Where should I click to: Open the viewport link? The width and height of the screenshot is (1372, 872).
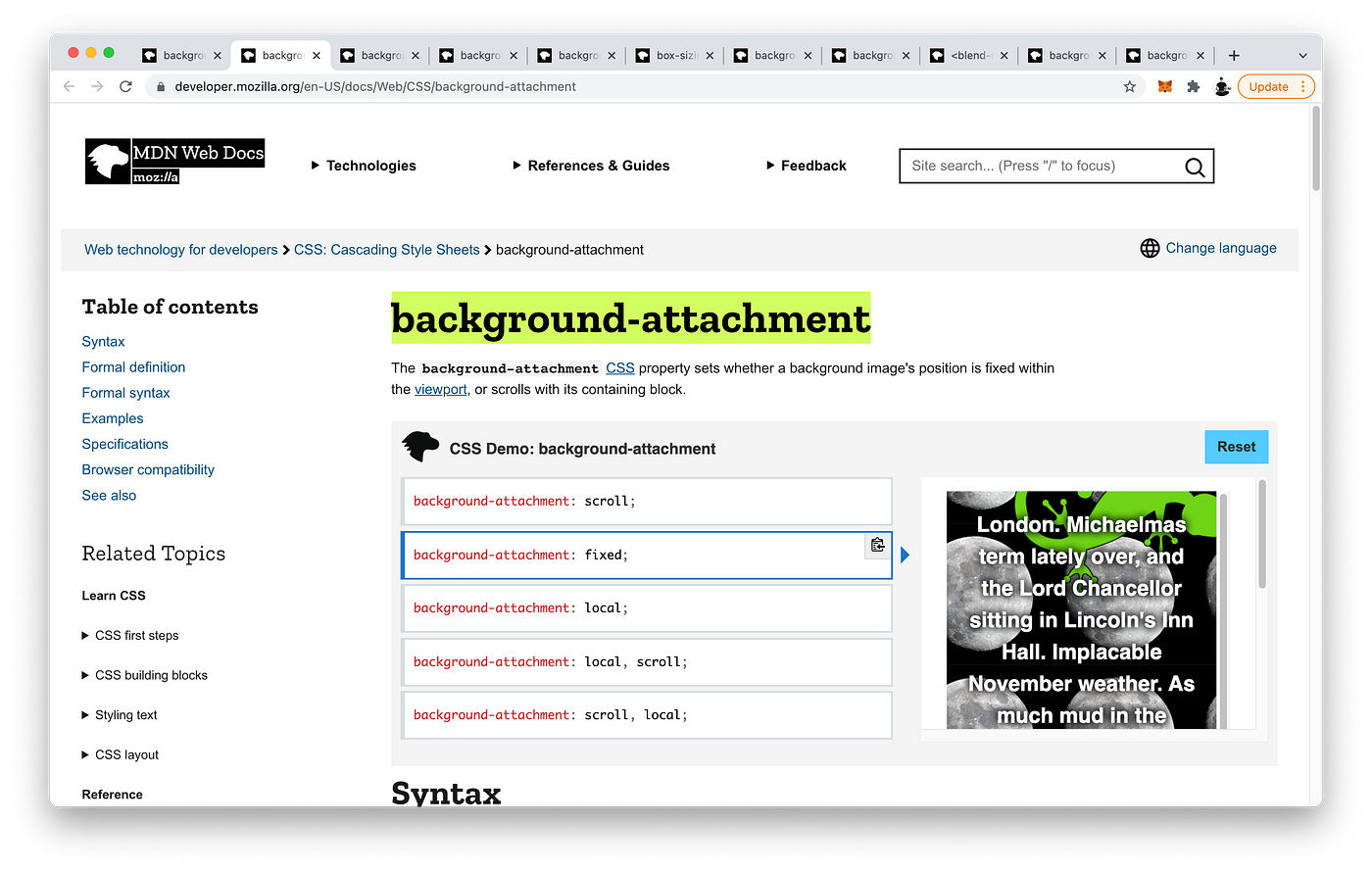click(441, 389)
